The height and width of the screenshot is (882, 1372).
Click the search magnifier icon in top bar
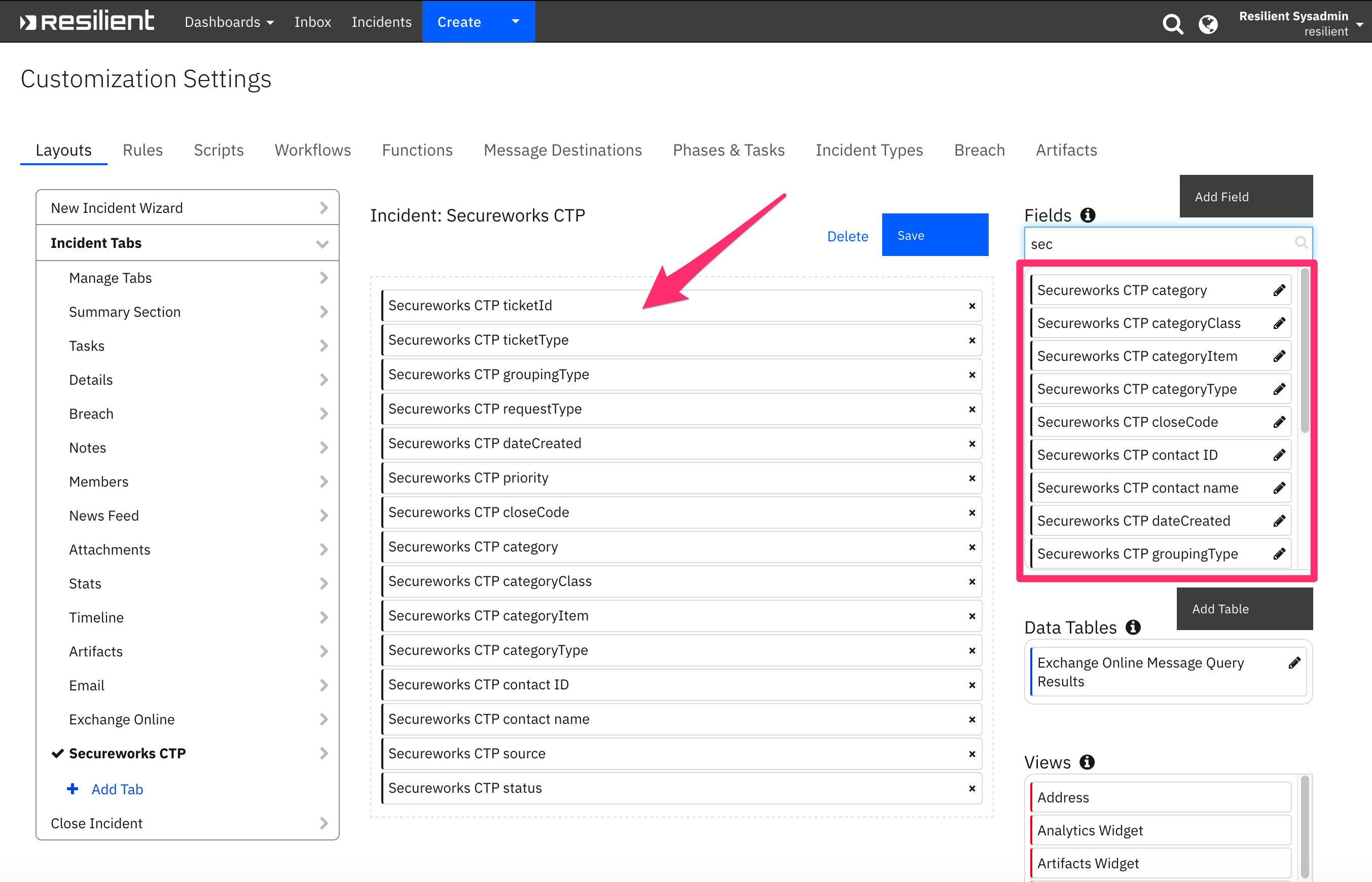coord(1172,23)
